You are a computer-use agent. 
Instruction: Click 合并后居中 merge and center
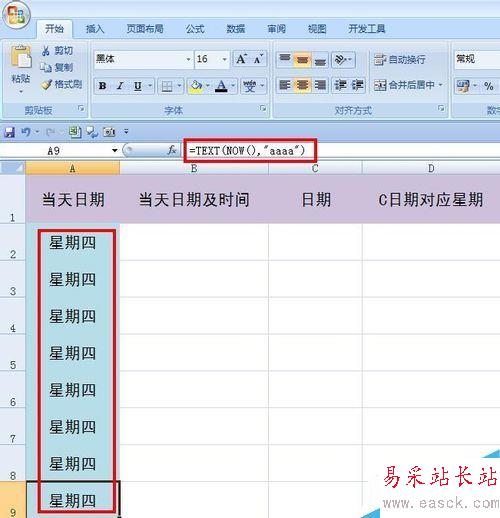click(404, 85)
